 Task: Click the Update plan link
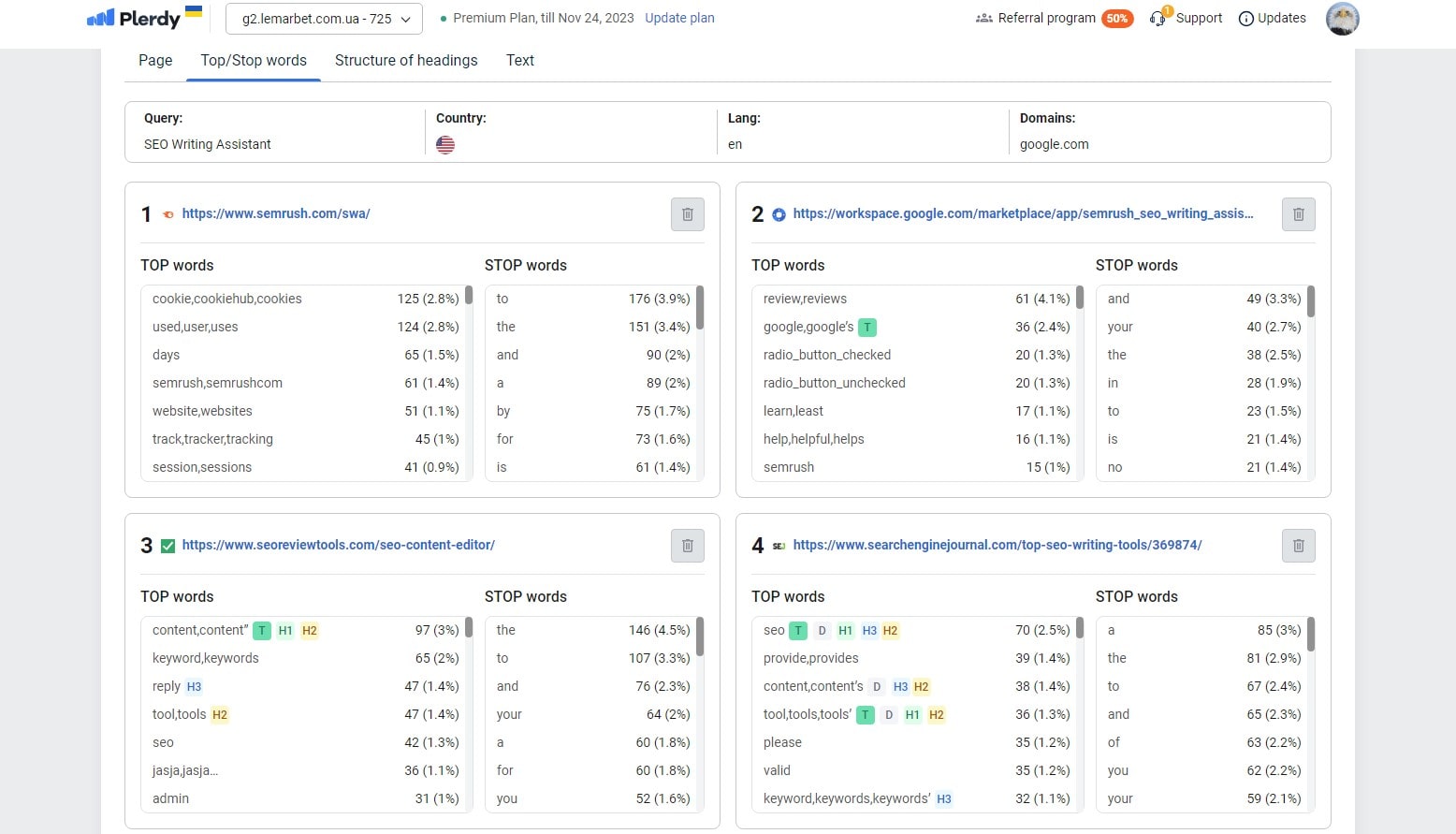(679, 18)
